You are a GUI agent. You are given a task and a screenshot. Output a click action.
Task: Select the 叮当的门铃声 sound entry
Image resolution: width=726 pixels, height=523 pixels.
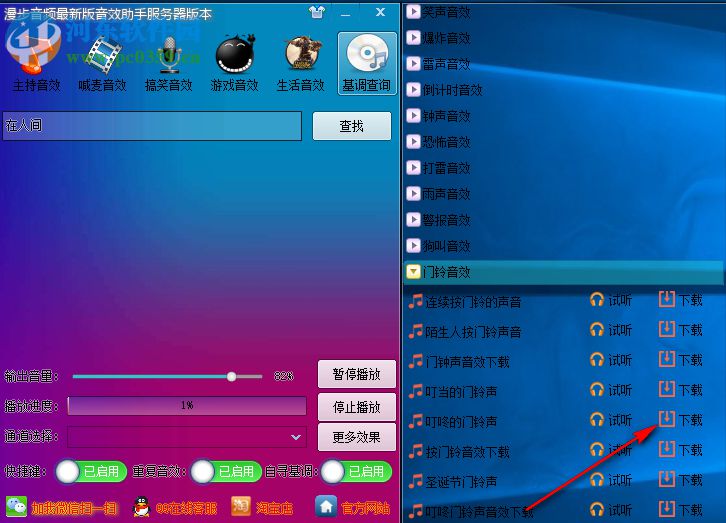click(453, 392)
